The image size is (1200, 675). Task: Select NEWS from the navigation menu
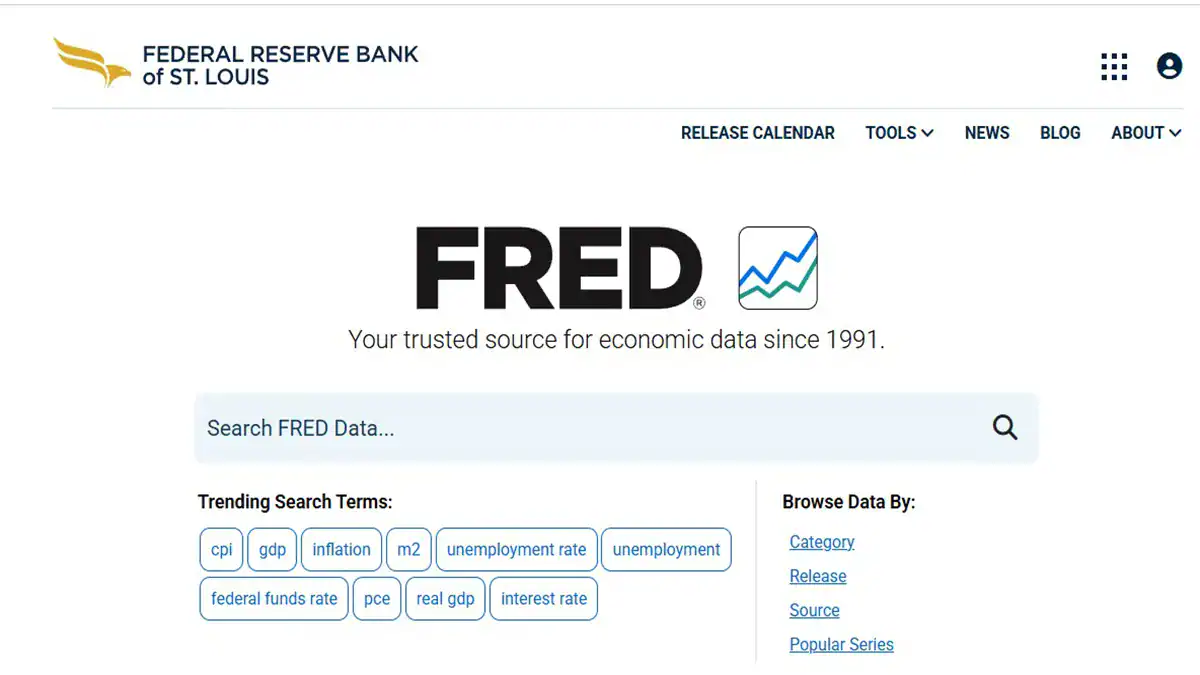point(987,133)
